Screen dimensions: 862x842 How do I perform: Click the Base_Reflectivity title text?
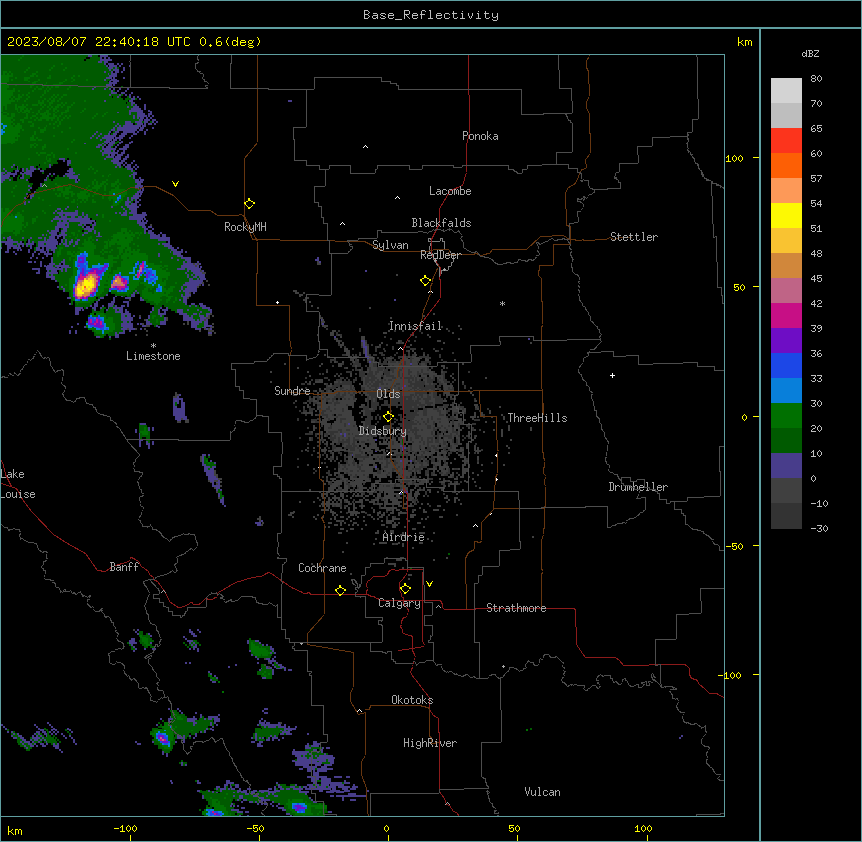431,15
